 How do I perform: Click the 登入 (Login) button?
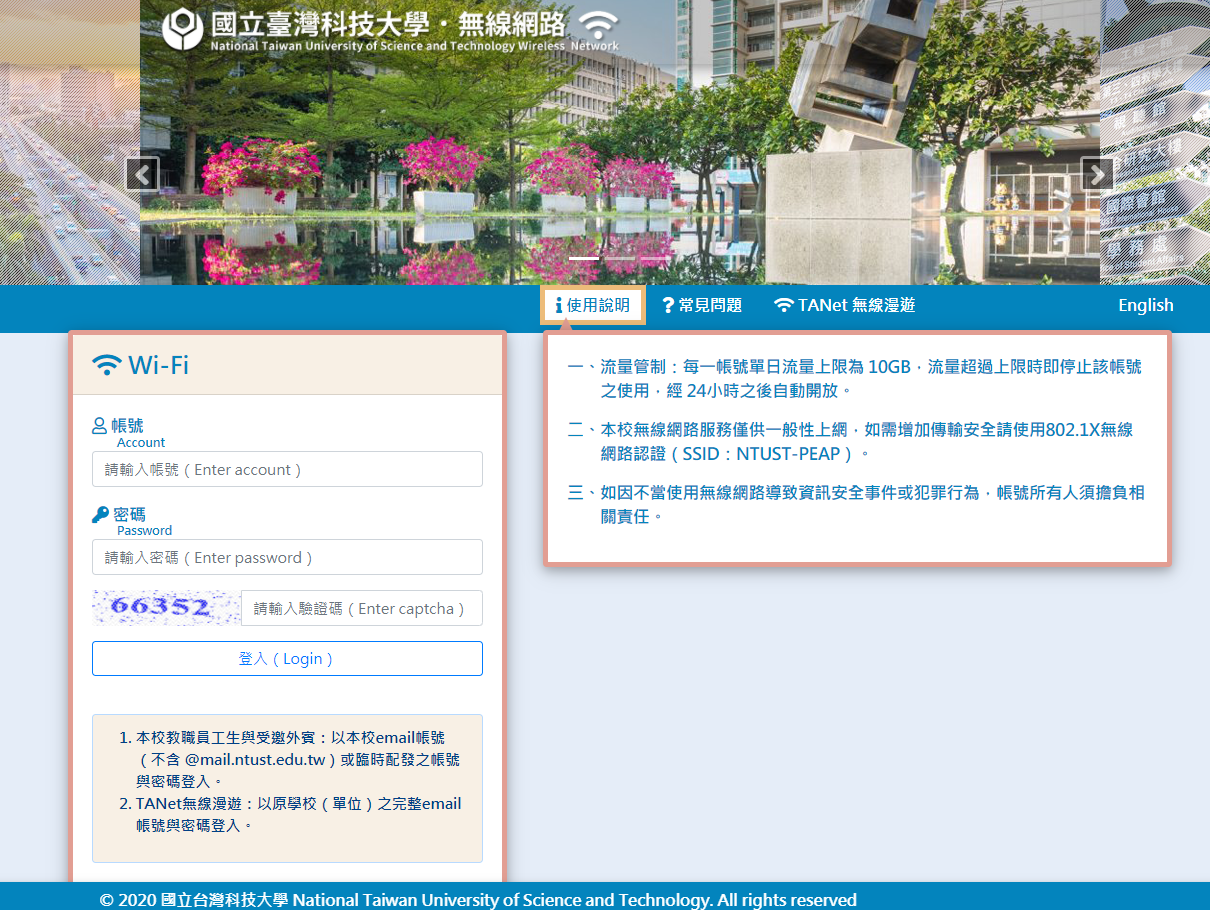287,658
